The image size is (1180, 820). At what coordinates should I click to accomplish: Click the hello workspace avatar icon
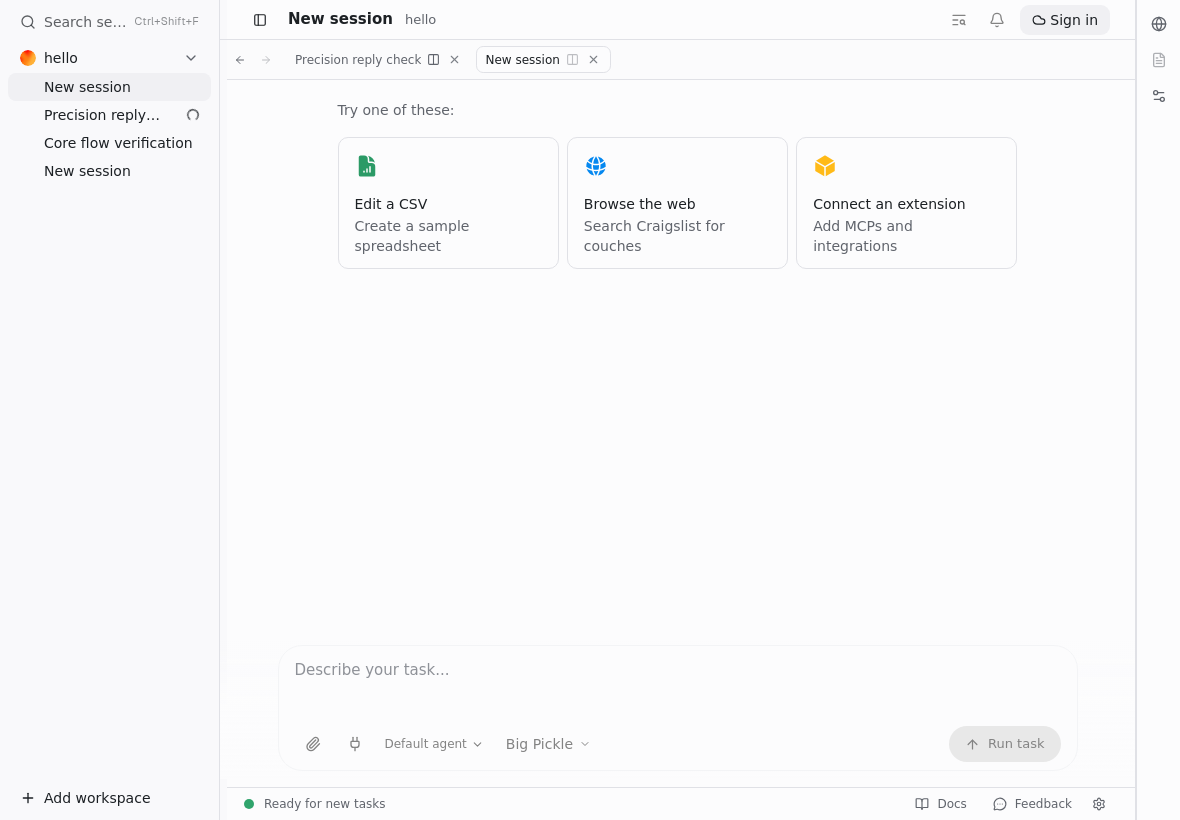[28, 58]
